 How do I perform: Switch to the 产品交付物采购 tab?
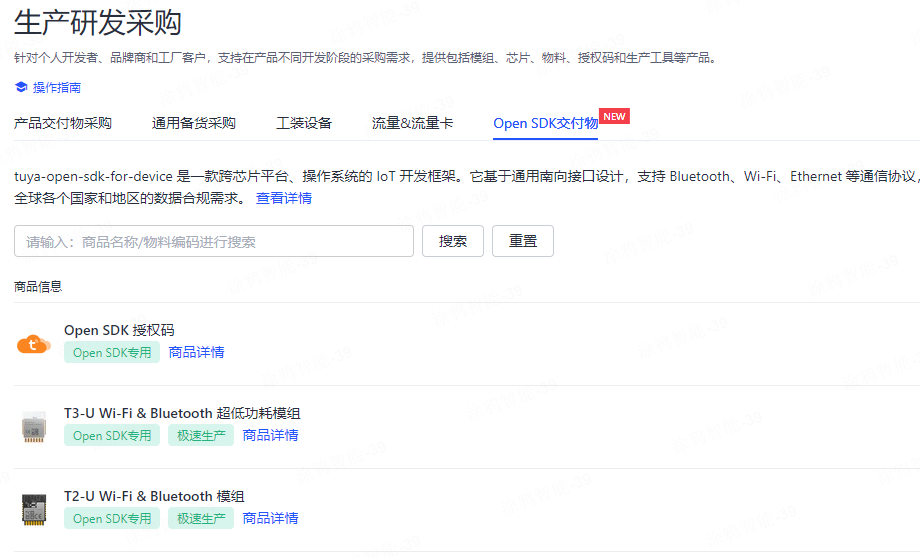(63, 123)
